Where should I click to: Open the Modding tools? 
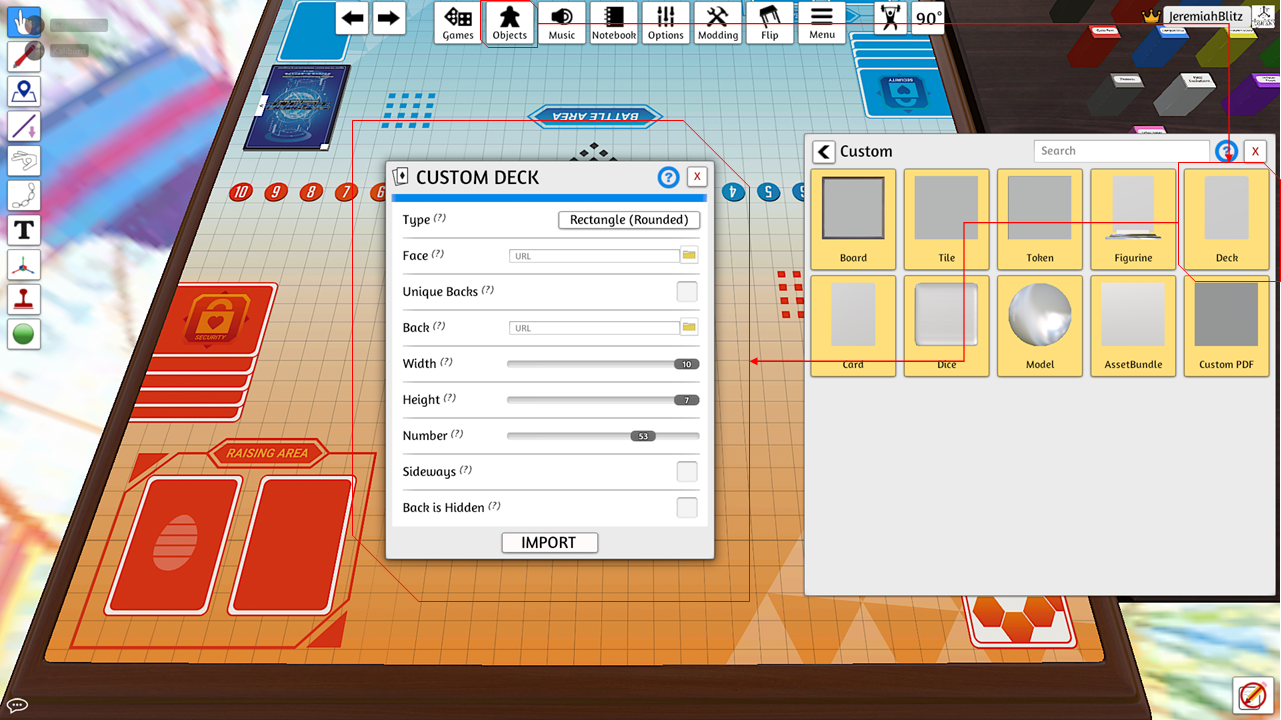click(x=717, y=22)
